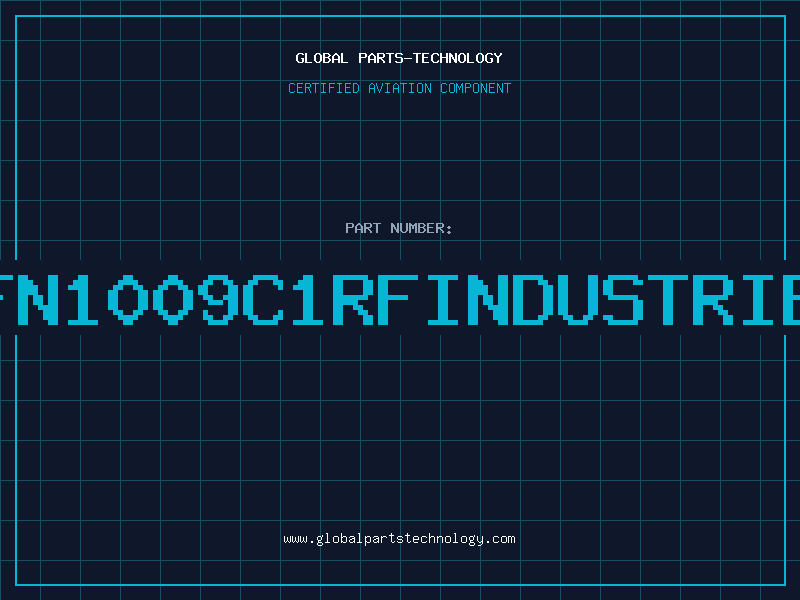The image size is (800, 600).
Task: Click the 'PART NUMBER:' label
Action: 399,228
